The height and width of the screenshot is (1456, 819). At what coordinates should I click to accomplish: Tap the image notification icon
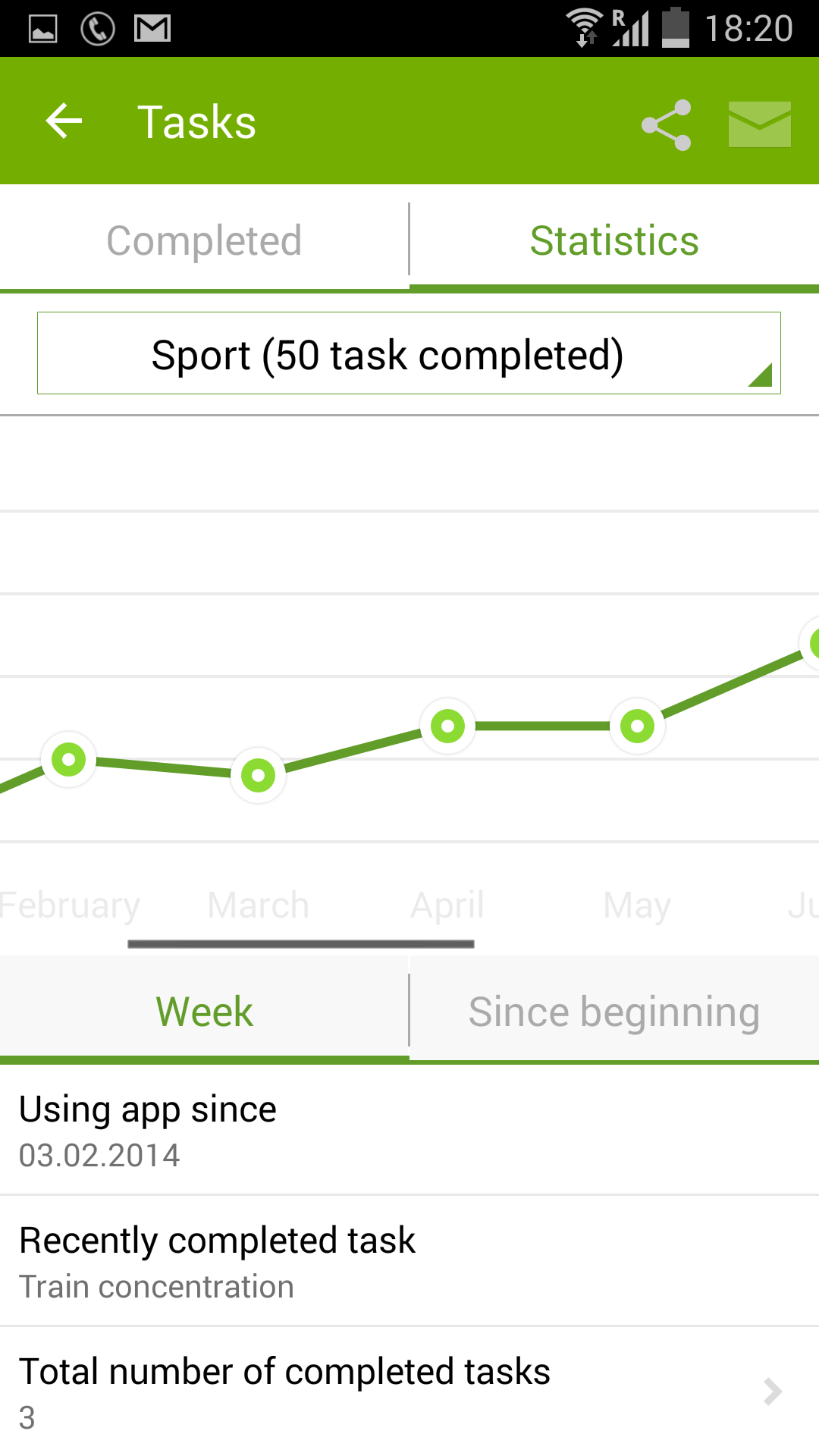(x=43, y=29)
